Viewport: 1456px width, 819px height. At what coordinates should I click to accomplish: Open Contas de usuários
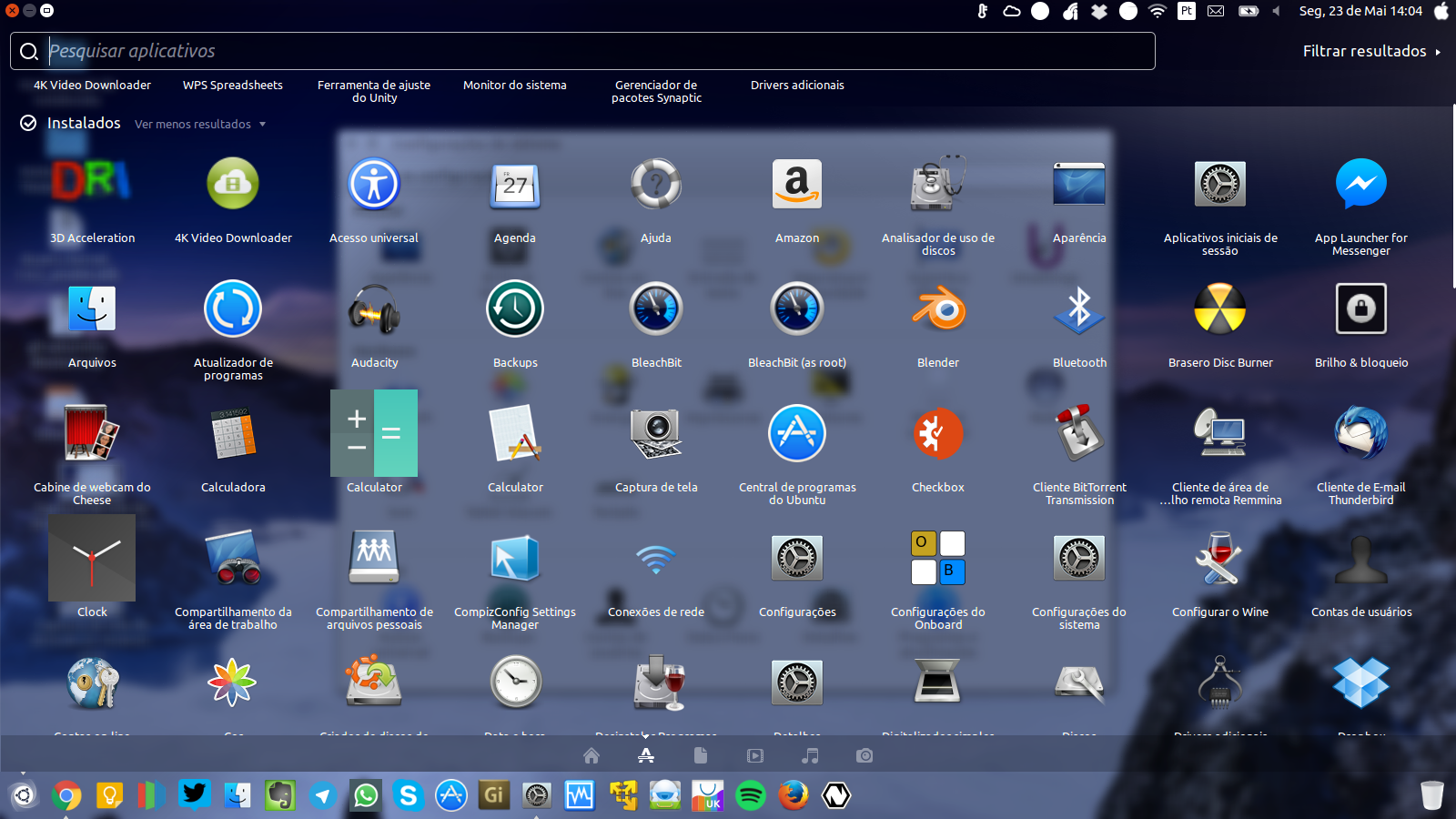(x=1361, y=558)
